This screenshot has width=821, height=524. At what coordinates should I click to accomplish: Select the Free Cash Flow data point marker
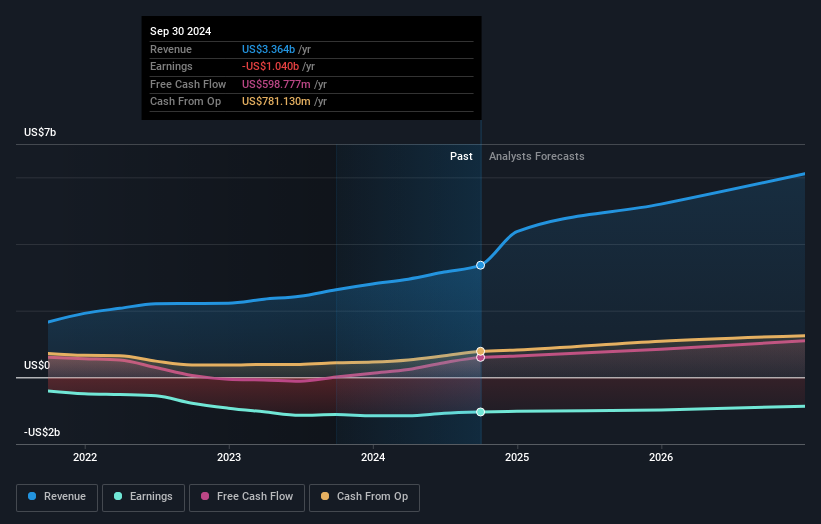[480, 358]
